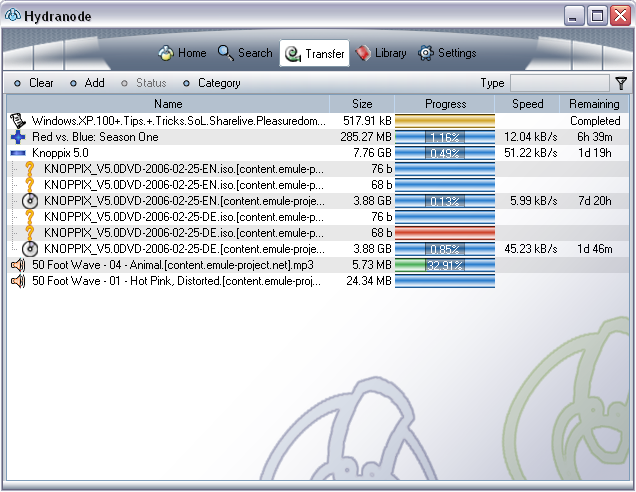Go to the Settings tab
636x492 pixels.
point(447,53)
